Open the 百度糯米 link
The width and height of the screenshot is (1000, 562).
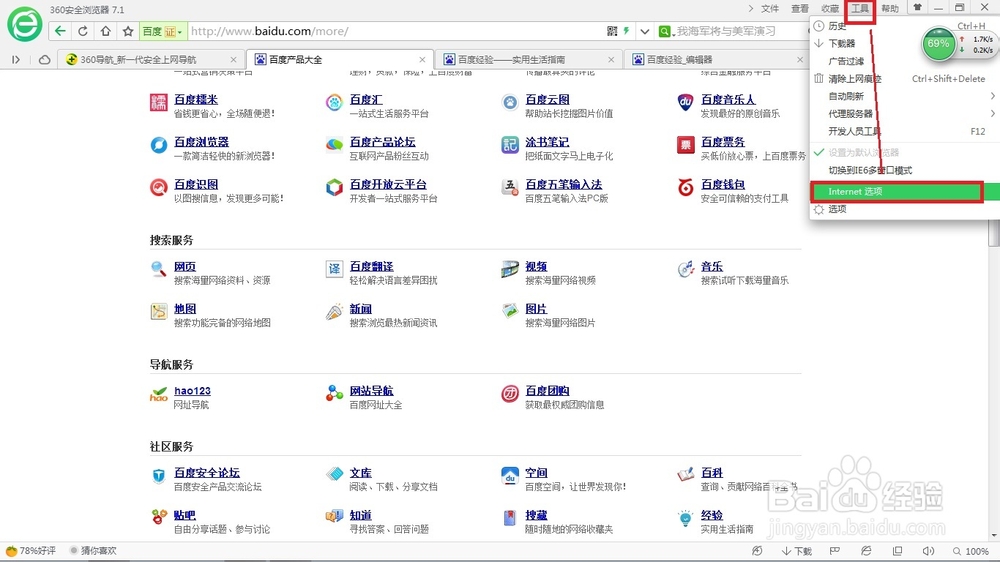point(196,100)
